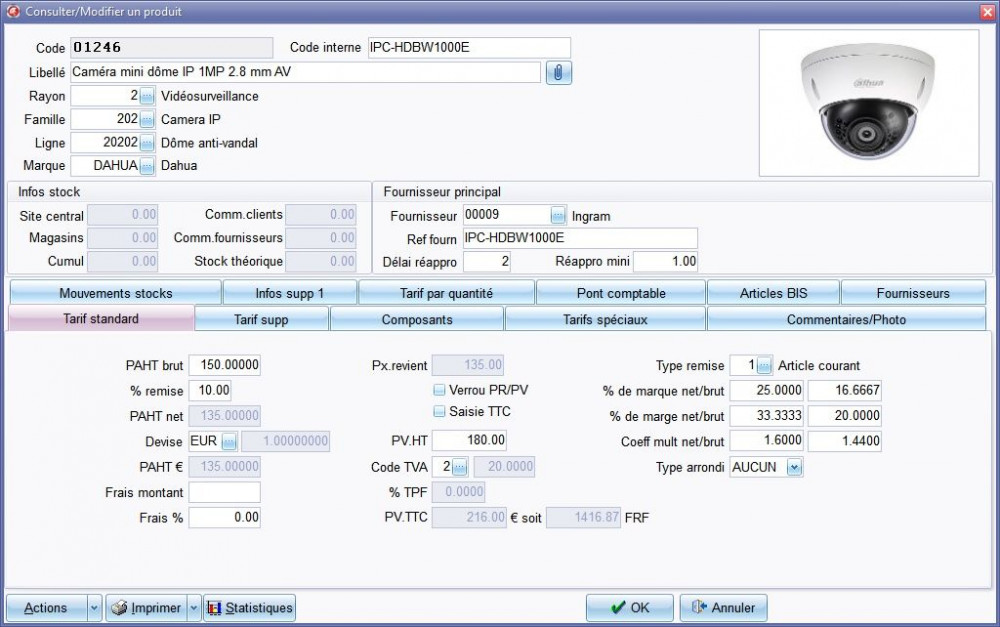Enable the Saisie TTC checkbox
1000x627 pixels.
(439, 411)
